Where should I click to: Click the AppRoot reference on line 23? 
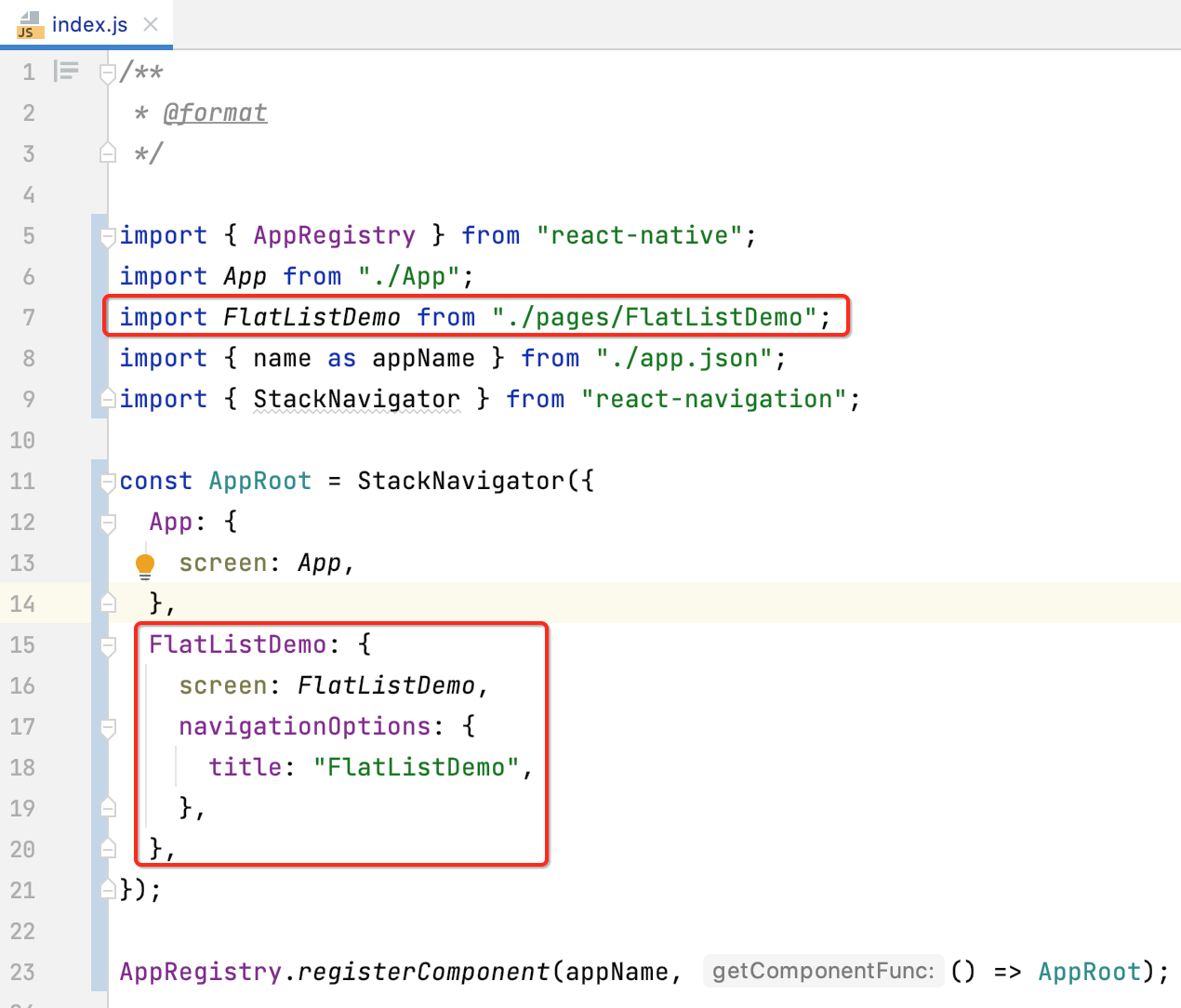click(1089, 973)
